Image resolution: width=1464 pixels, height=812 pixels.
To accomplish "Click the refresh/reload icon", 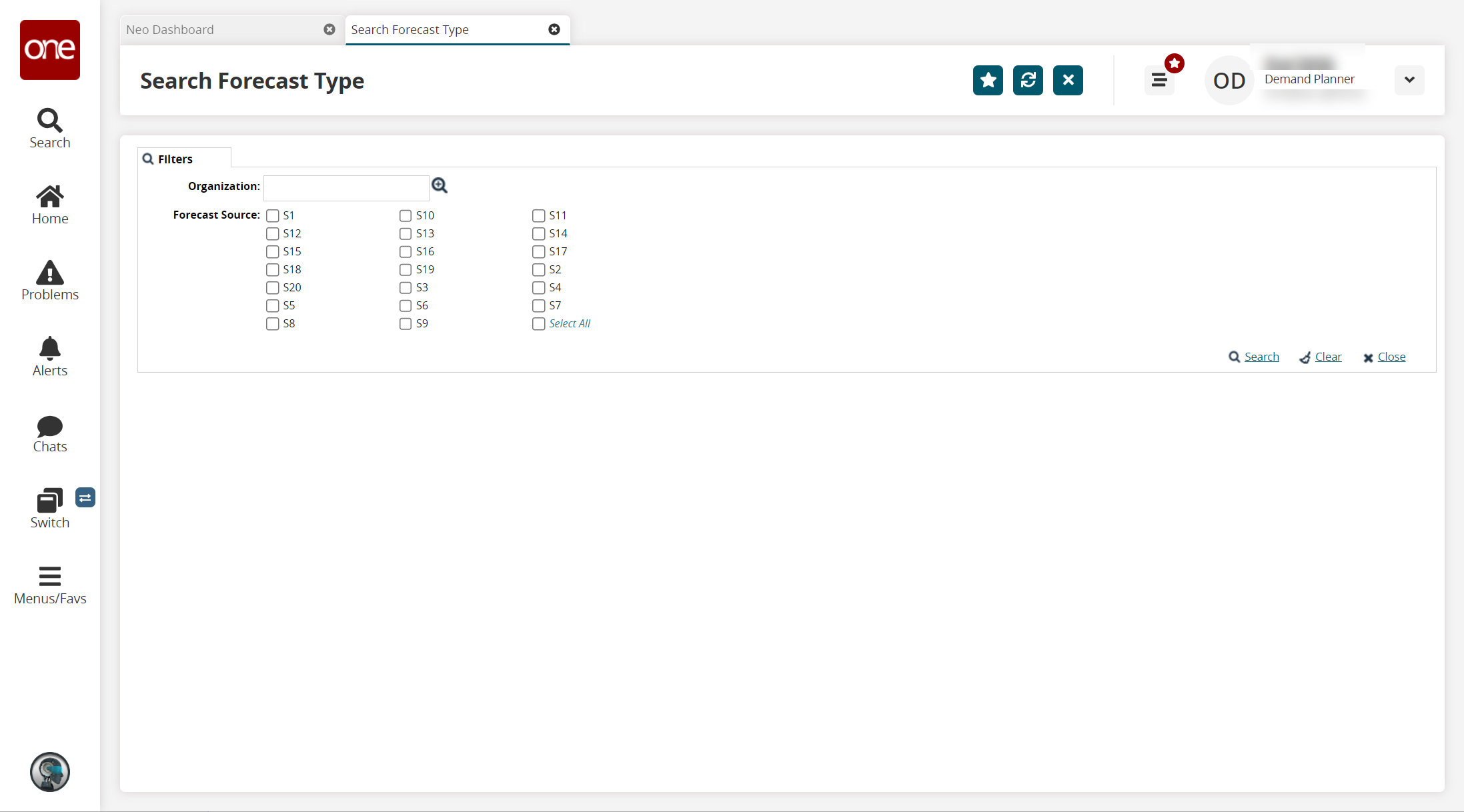I will click(x=1028, y=80).
